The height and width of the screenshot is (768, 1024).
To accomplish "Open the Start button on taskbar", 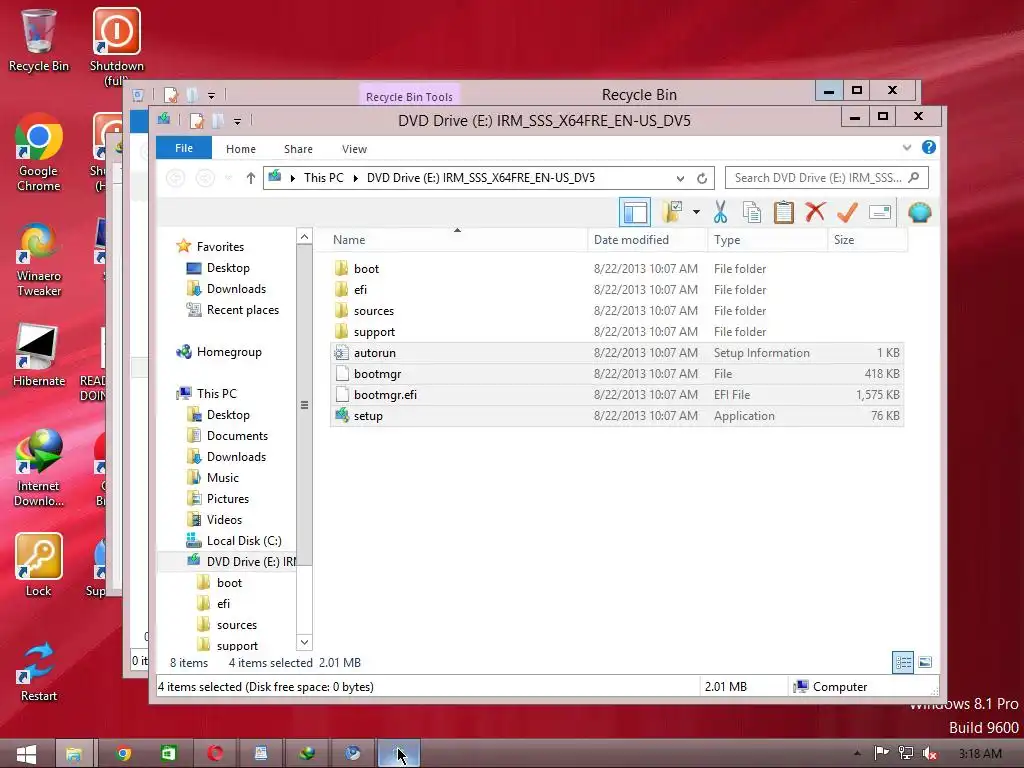I will [x=26, y=754].
